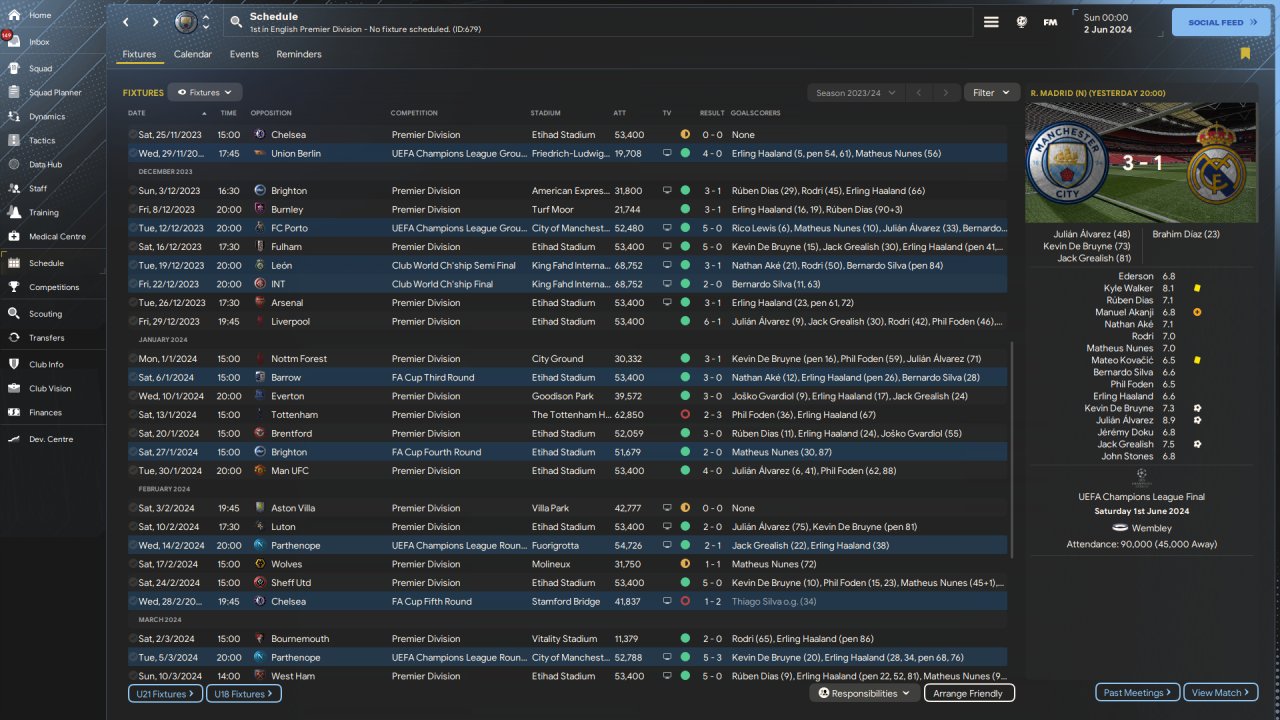Click the Manchester City badge in top bar
The image size is (1280, 720).
[x=186, y=22]
